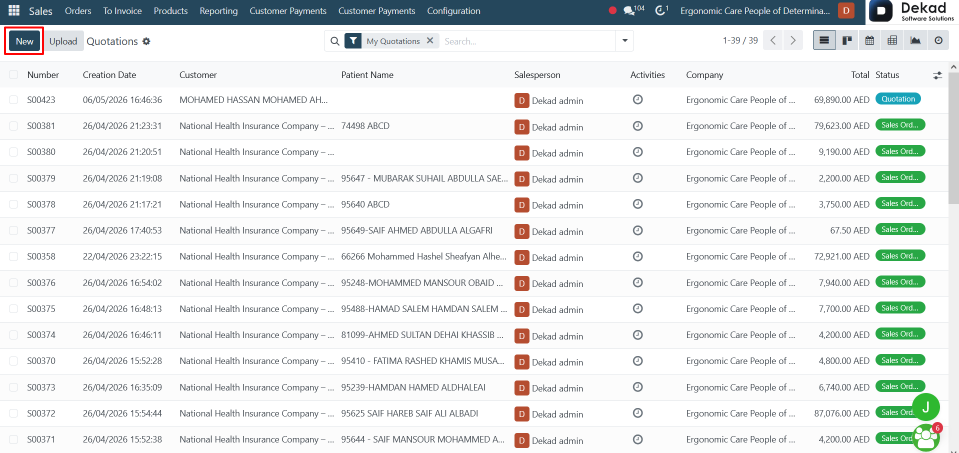Click the Upload button

(63, 41)
